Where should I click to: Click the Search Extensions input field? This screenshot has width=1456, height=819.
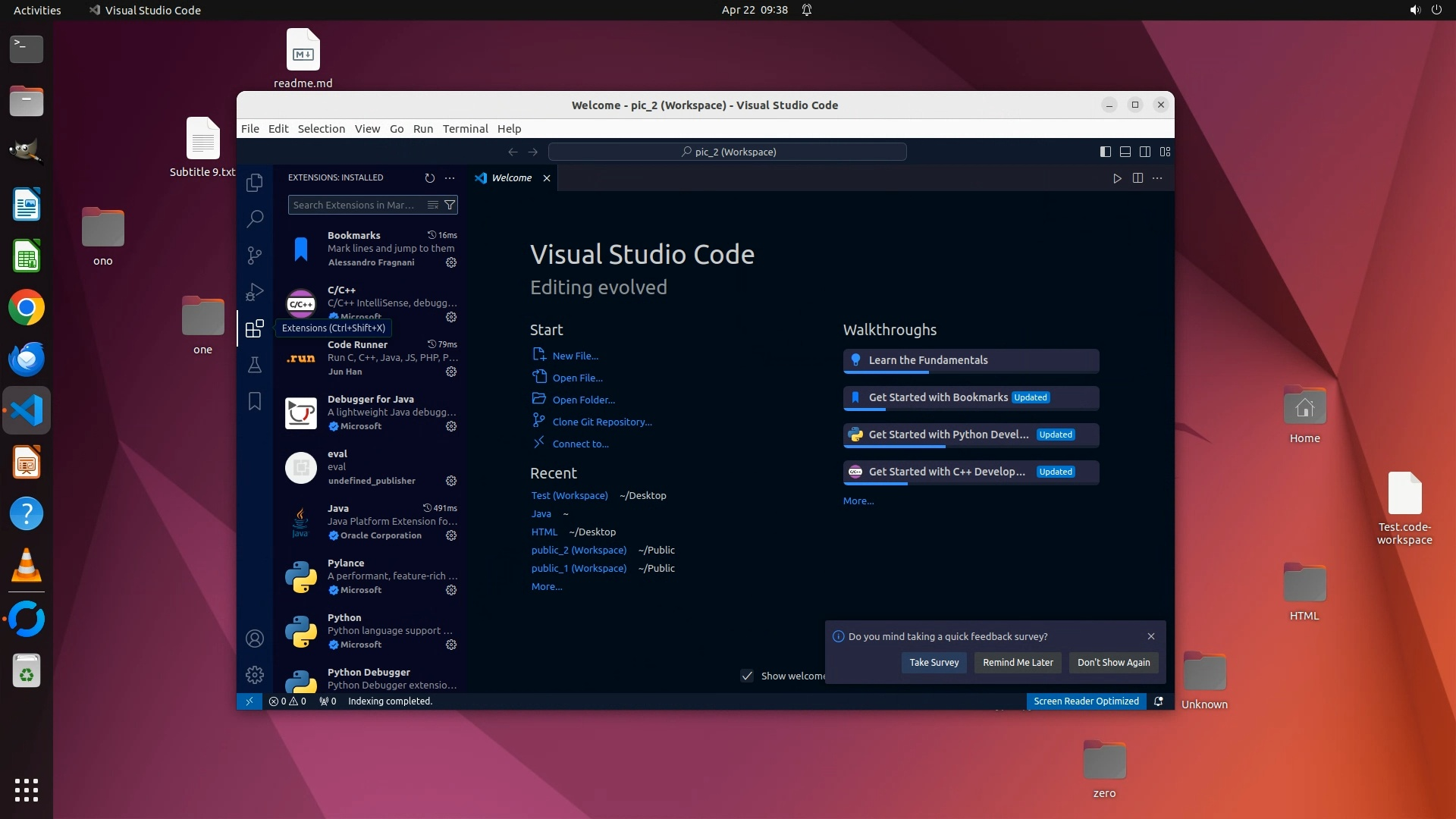coord(355,205)
